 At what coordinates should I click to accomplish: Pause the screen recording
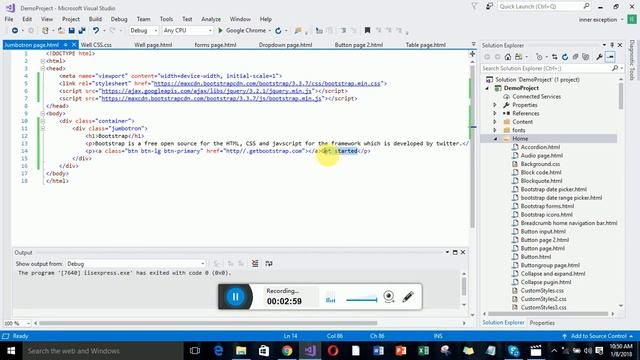(x=236, y=297)
